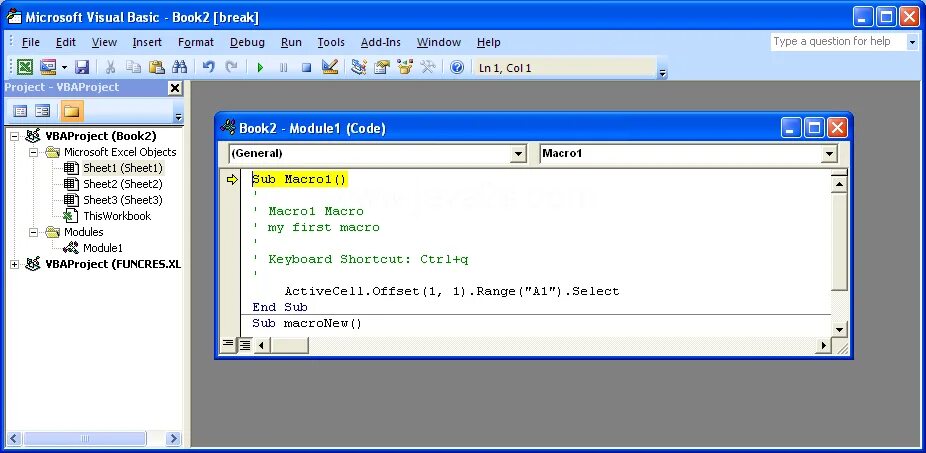The width and height of the screenshot is (926, 453).
Task: Open the Tools menu
Action: pyautogui.click(x=331, y=42)
